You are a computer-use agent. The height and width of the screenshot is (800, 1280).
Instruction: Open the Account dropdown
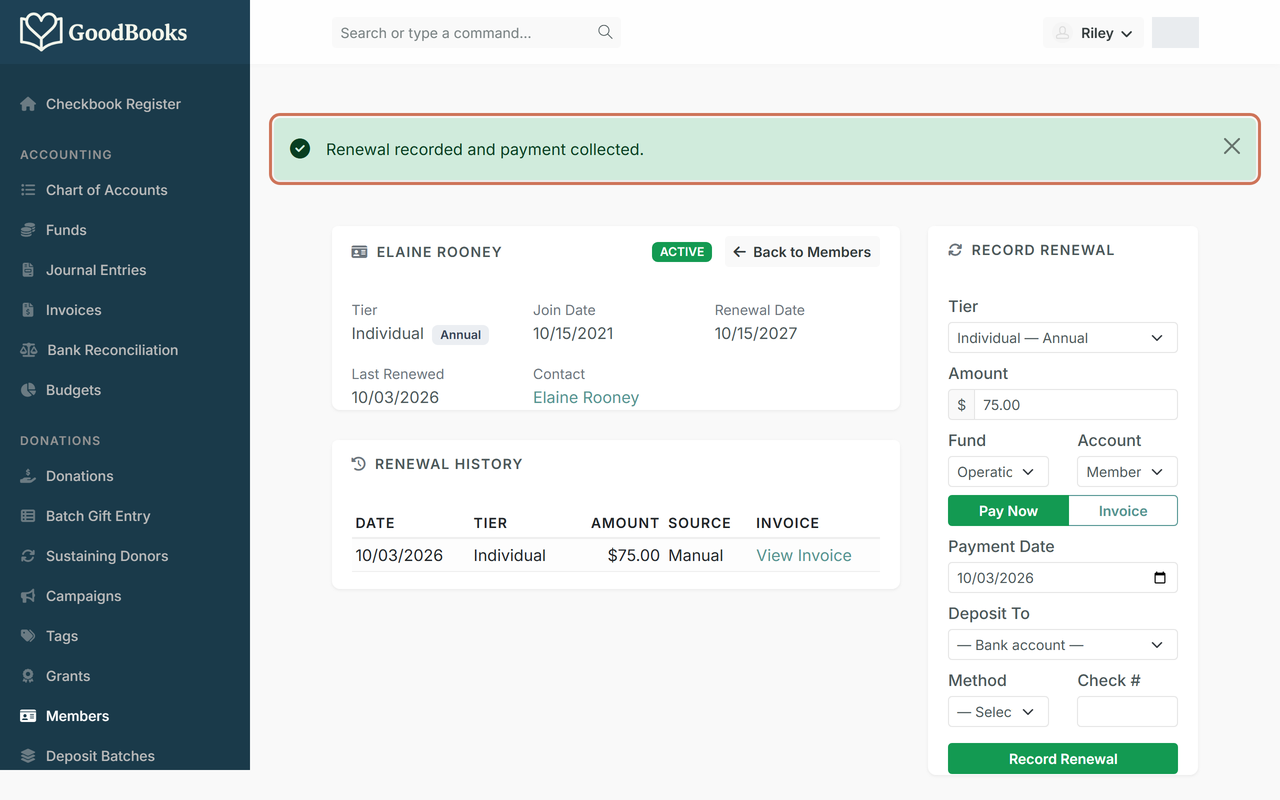pyautogui.click(x=1127, y=472)
